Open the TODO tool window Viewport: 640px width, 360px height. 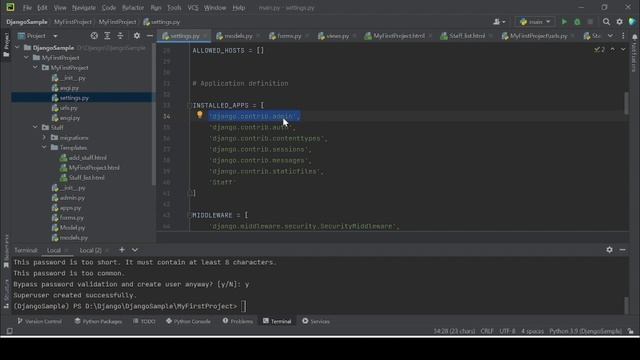click(x=144, y=321)
